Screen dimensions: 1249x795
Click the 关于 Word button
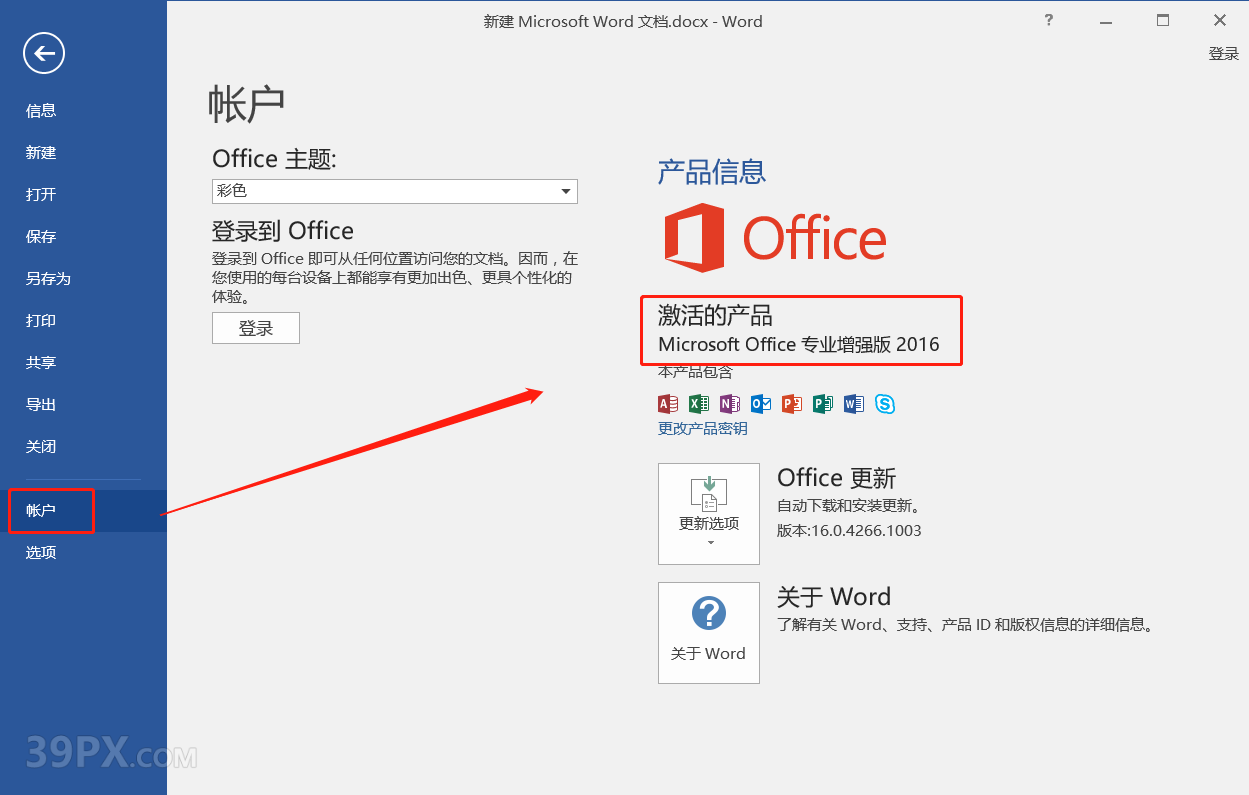click(709, 633)
